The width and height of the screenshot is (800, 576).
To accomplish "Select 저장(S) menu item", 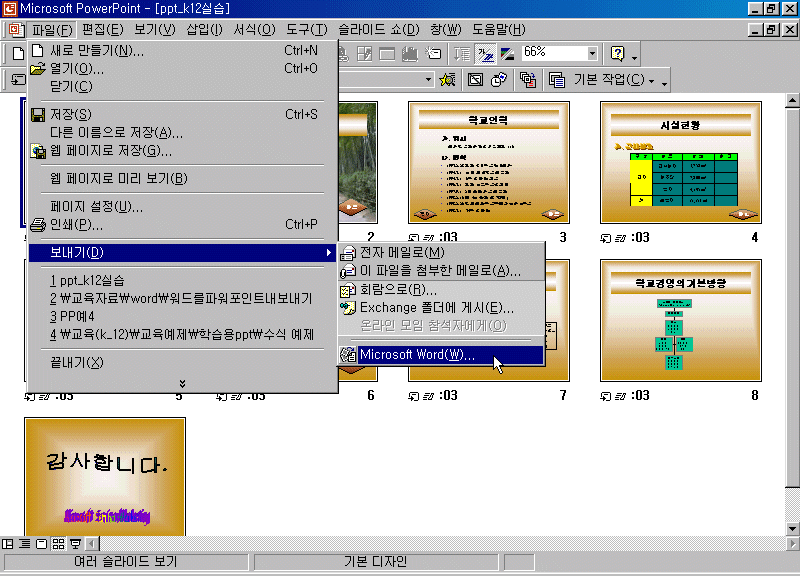I will click(183, 115).
